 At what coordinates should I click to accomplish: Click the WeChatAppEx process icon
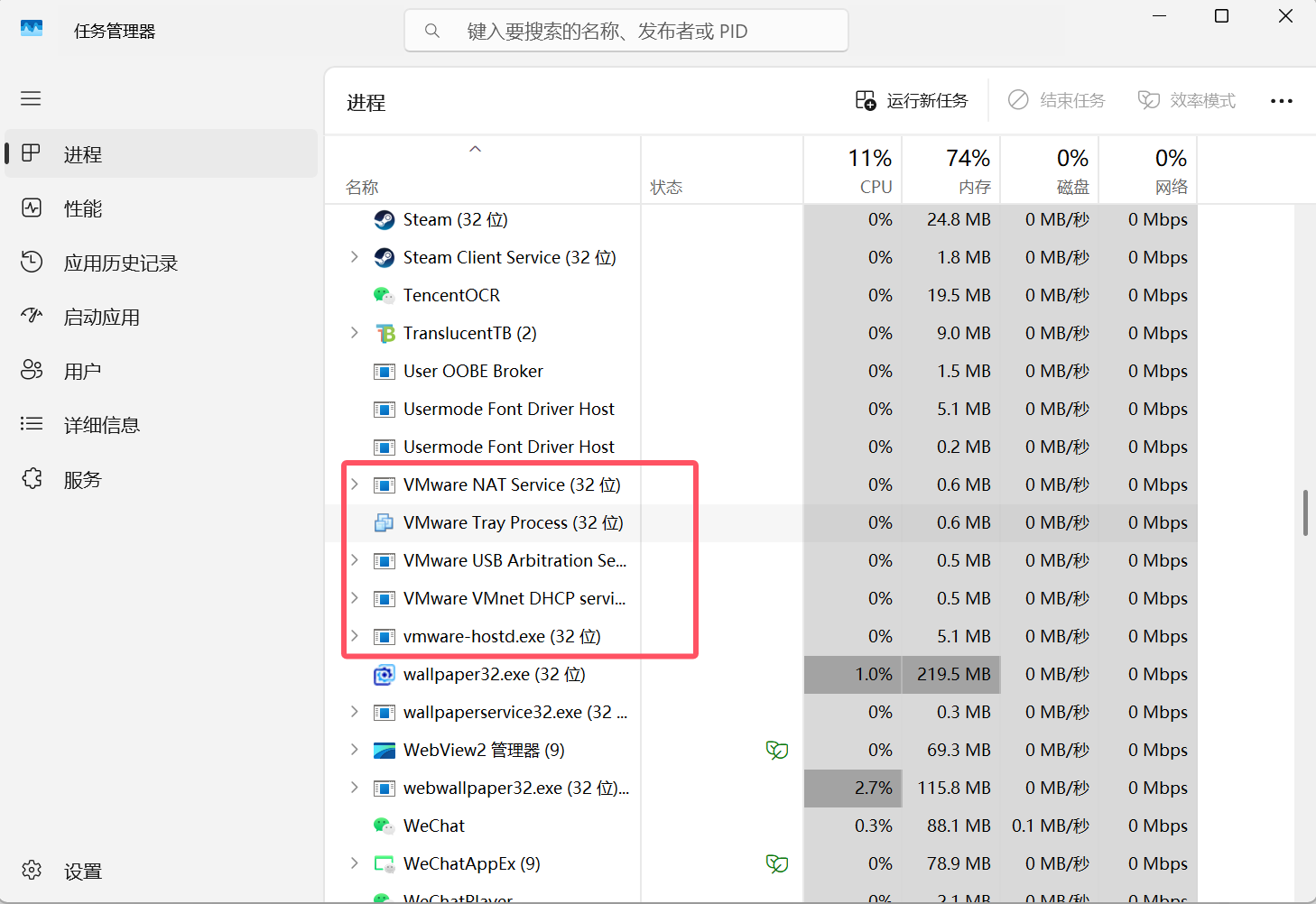(x=385, y=864)
